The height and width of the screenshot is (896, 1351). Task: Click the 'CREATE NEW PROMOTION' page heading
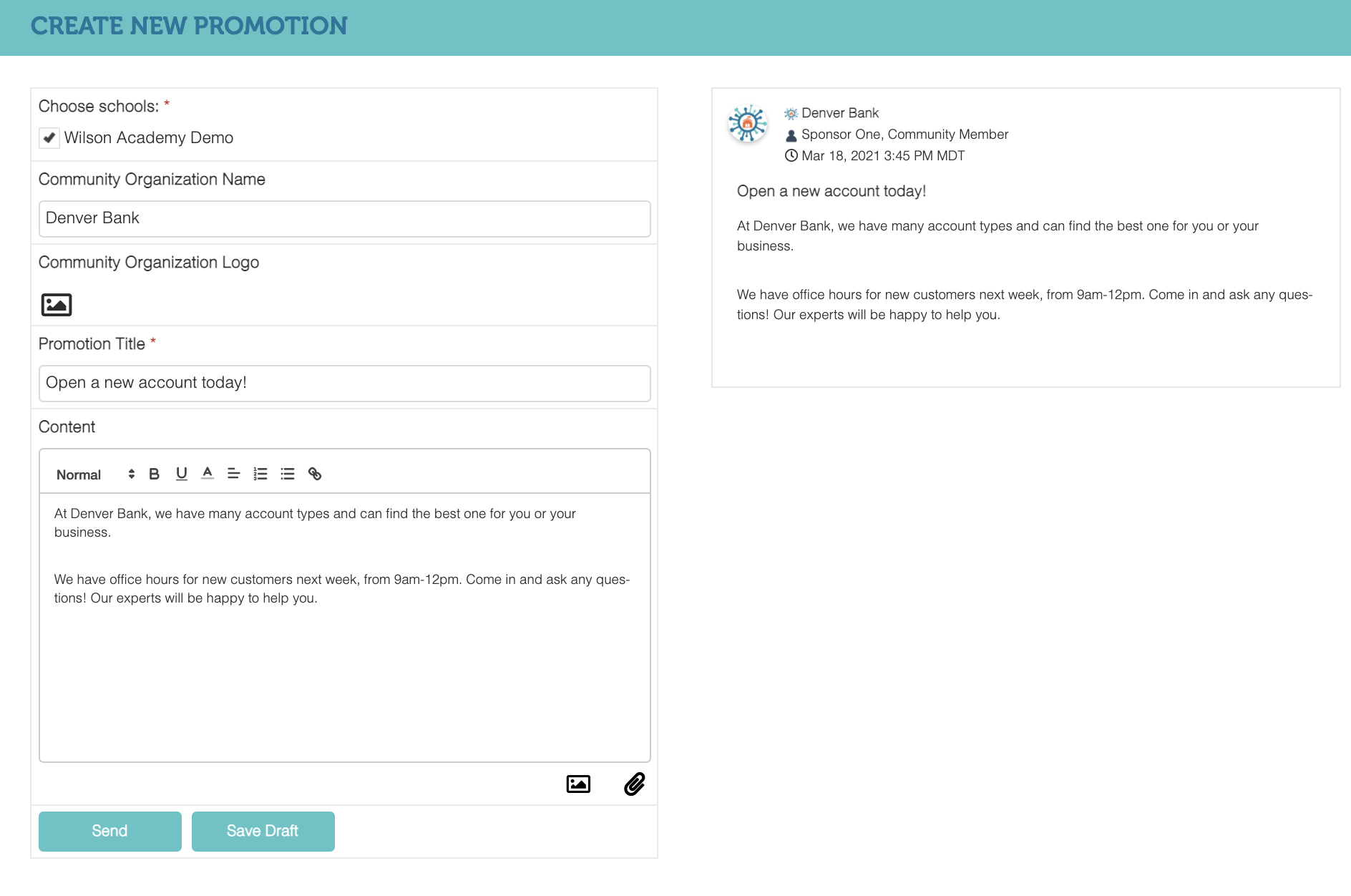(189, 26)
